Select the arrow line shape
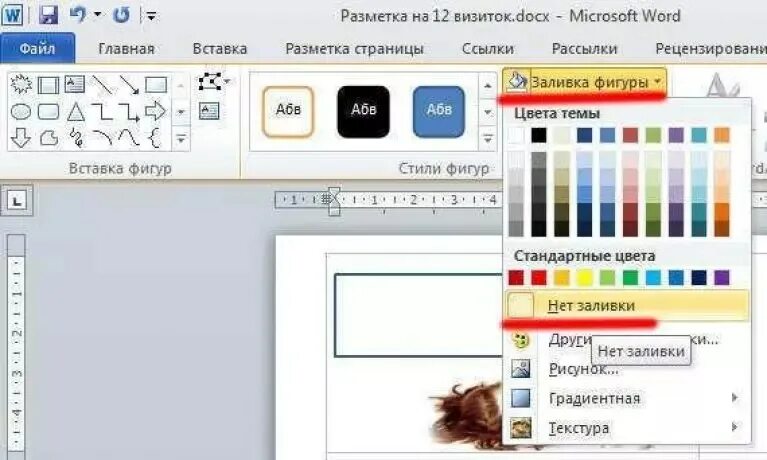Viewport: 767px width, 460px height. 129,85
